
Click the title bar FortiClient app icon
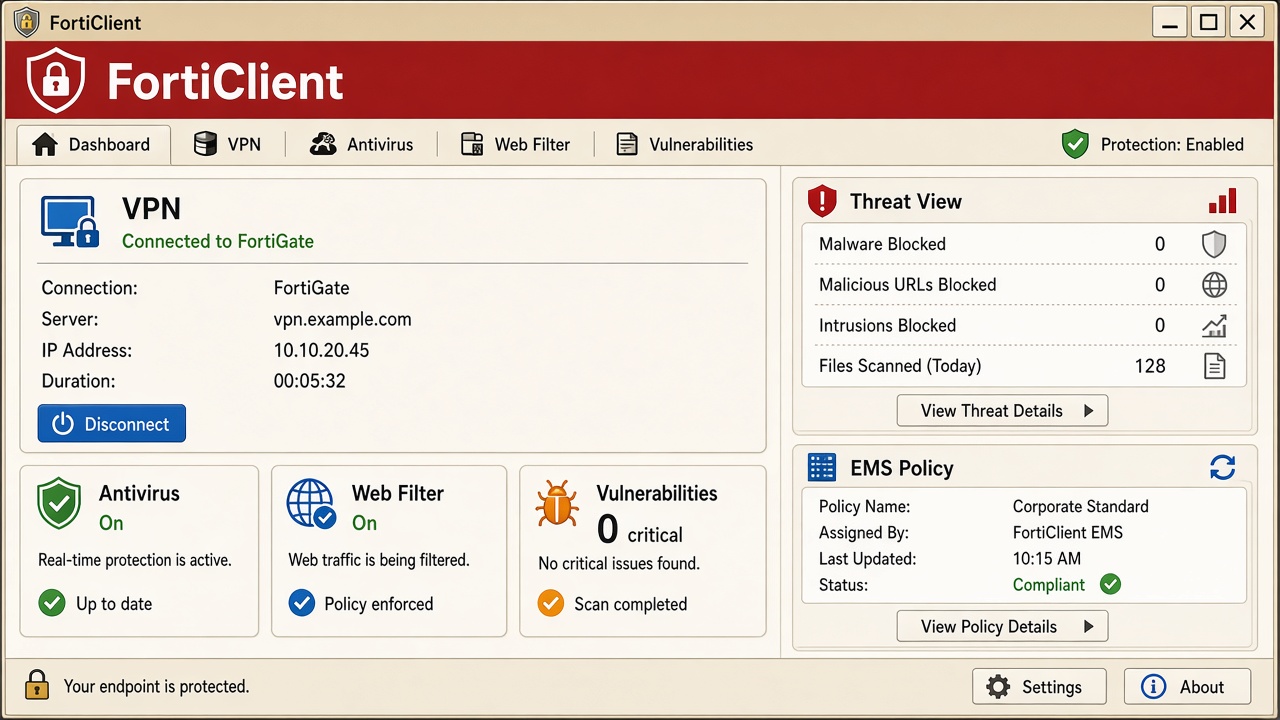[26, 21]
